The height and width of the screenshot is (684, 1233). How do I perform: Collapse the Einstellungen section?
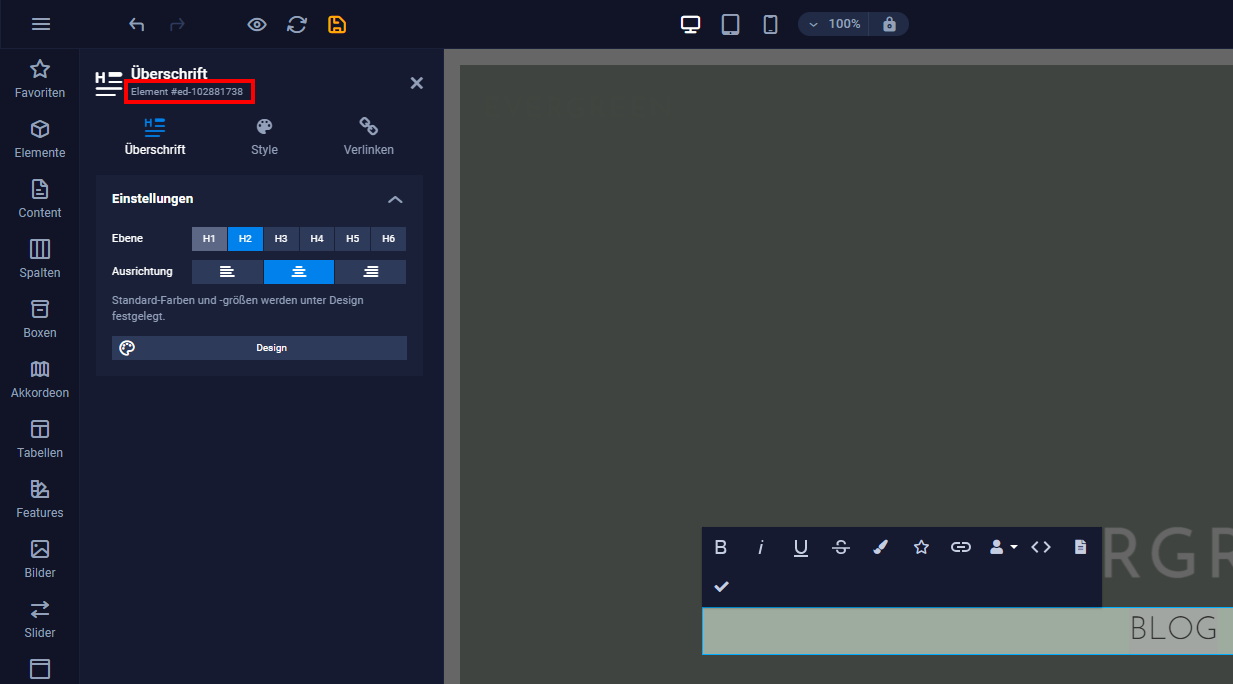395,199
